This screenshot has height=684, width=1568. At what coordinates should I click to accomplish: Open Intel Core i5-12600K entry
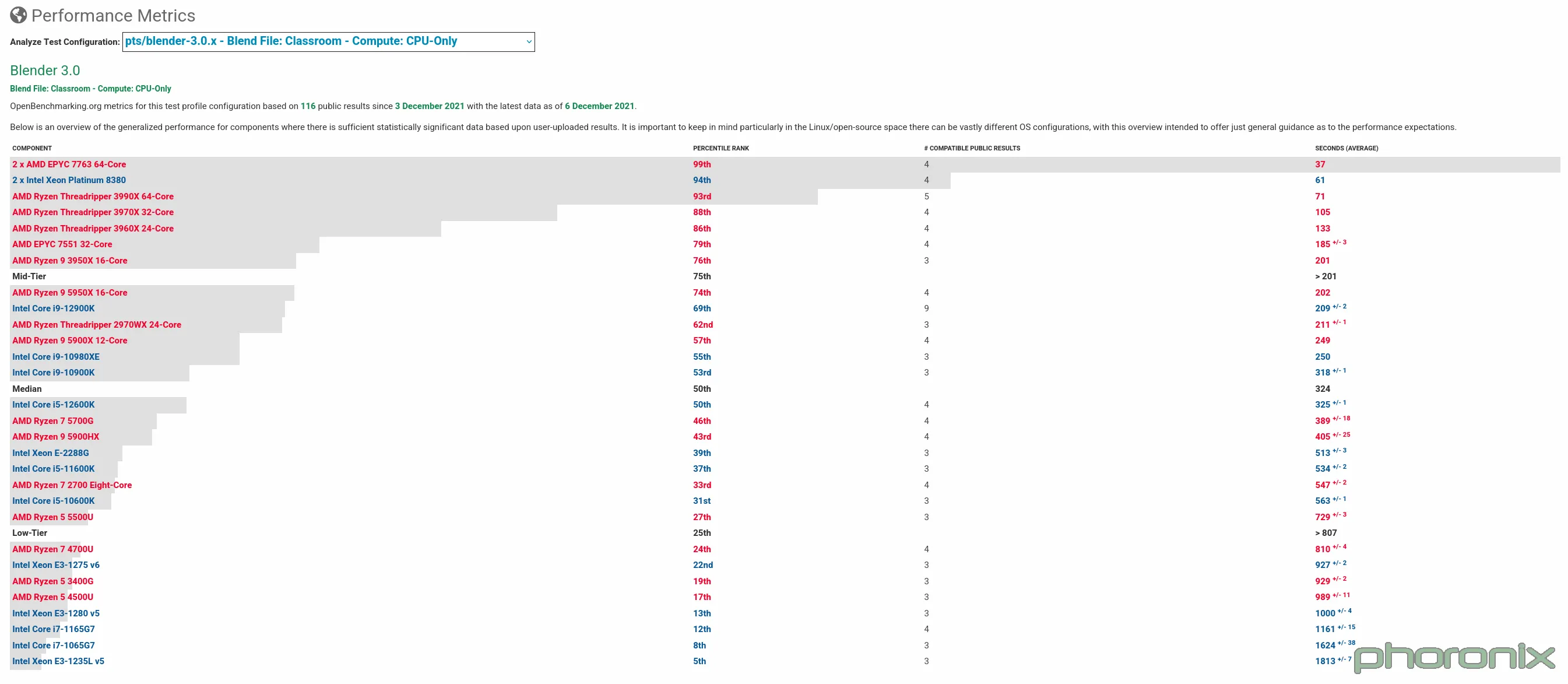[x=54, y=405]
